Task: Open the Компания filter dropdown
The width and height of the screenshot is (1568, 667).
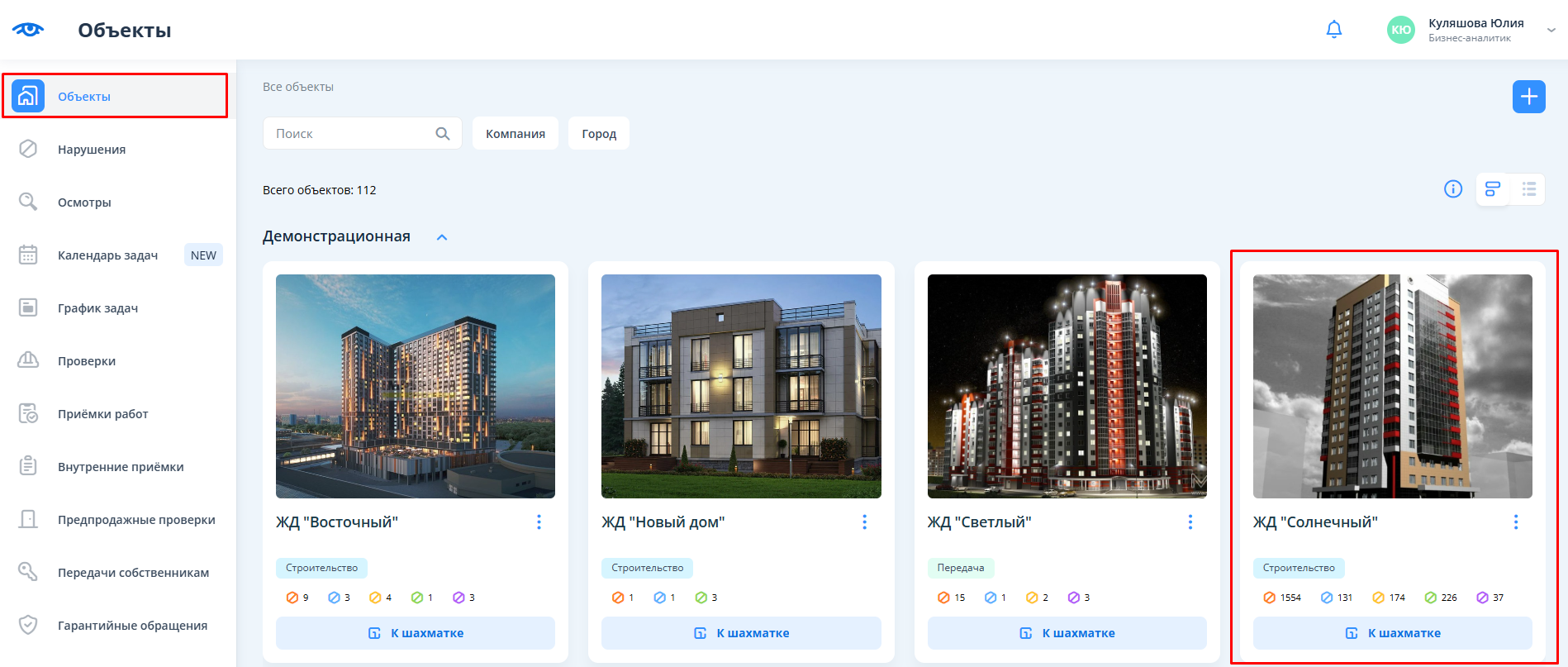Action: [515, 134]
